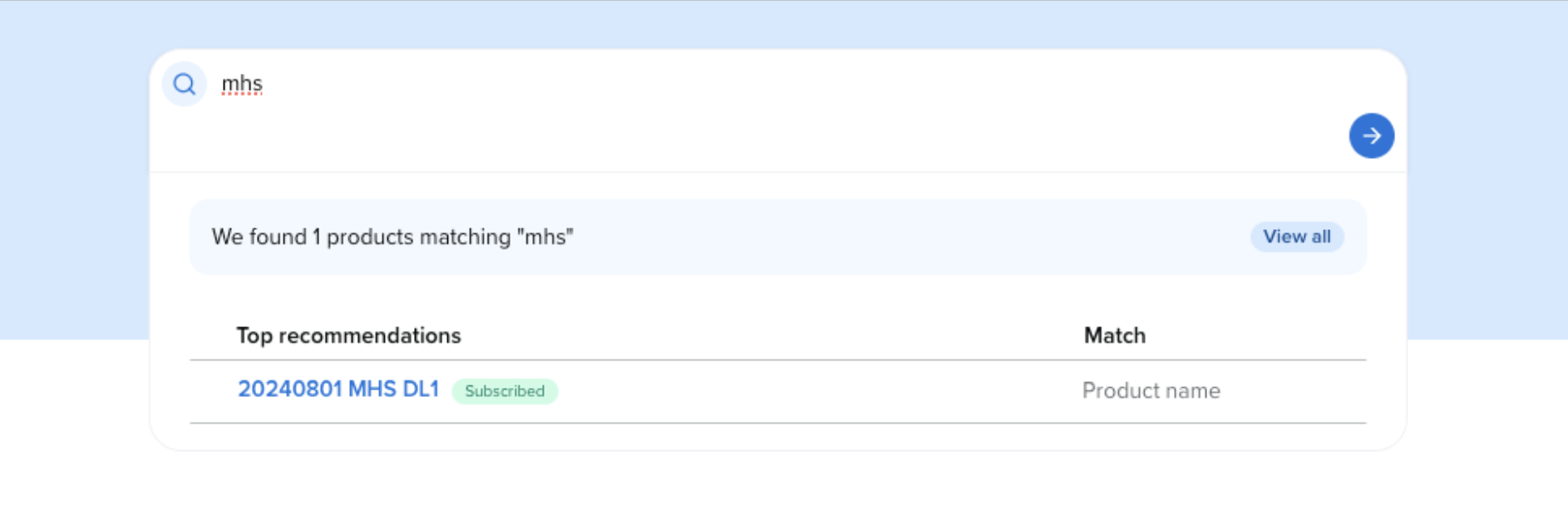Screen dimensions: 1568x515
Task: Click the green Subscribed badge
Action: [505, 391]
